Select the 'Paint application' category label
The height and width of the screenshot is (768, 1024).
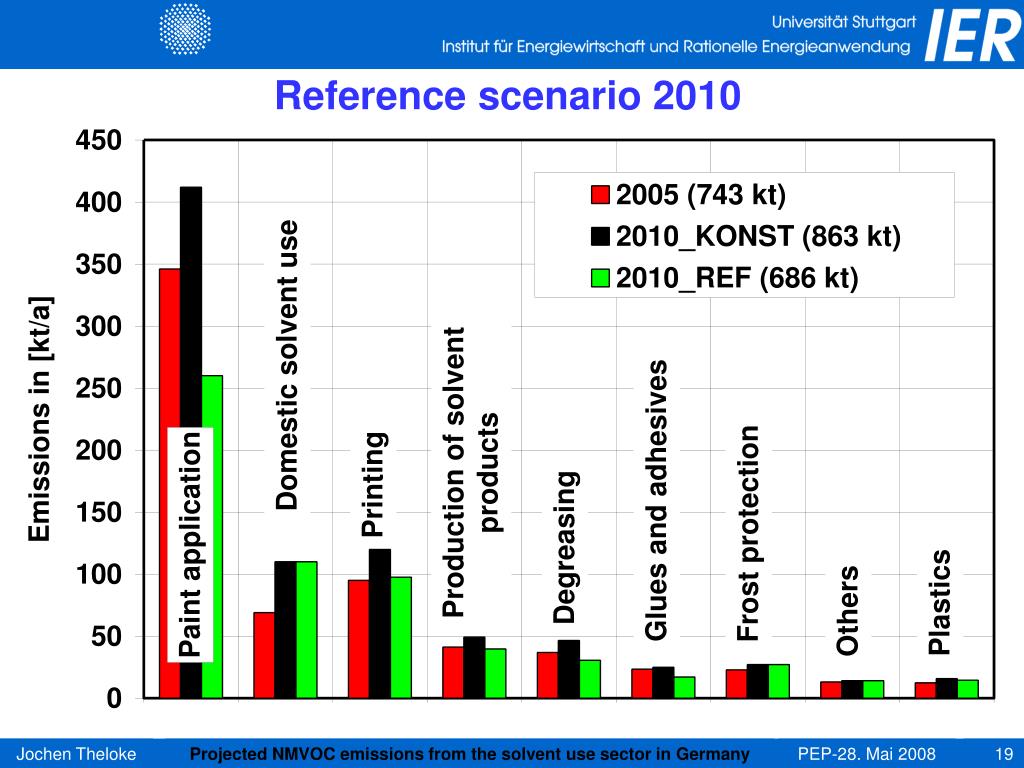(191, 545)
